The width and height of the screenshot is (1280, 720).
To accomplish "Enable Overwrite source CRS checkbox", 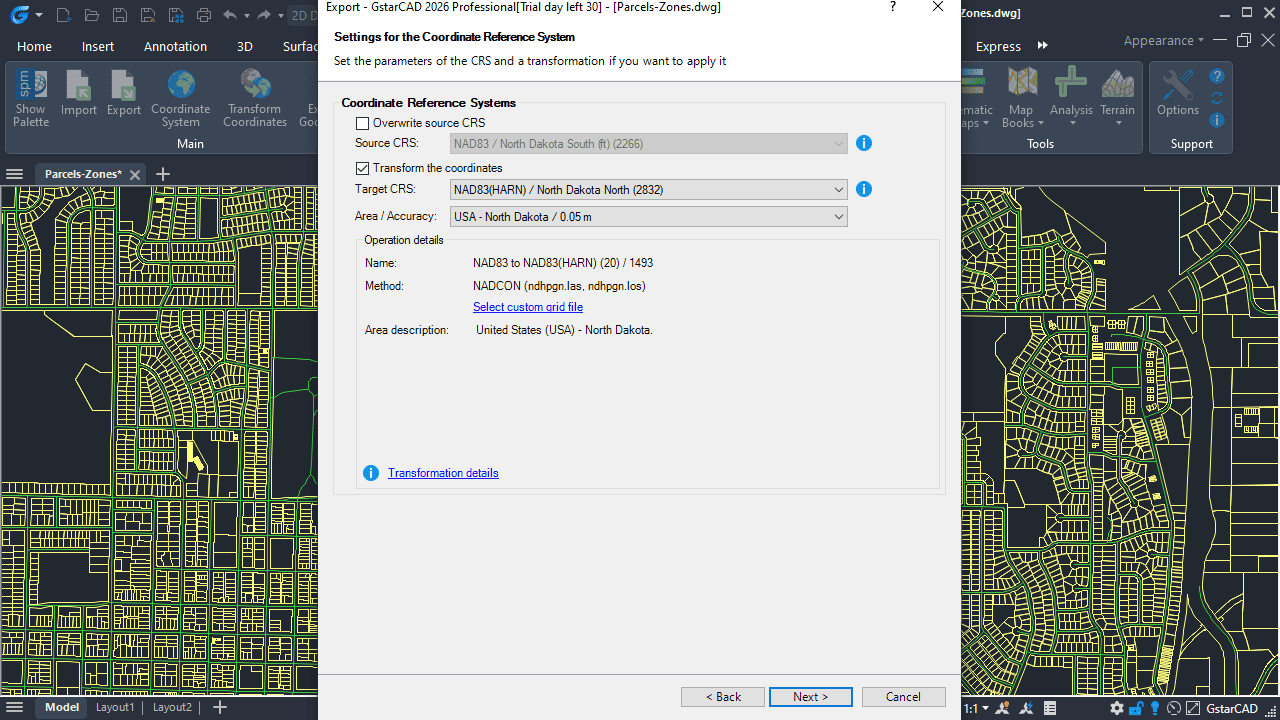I will 363,123.
